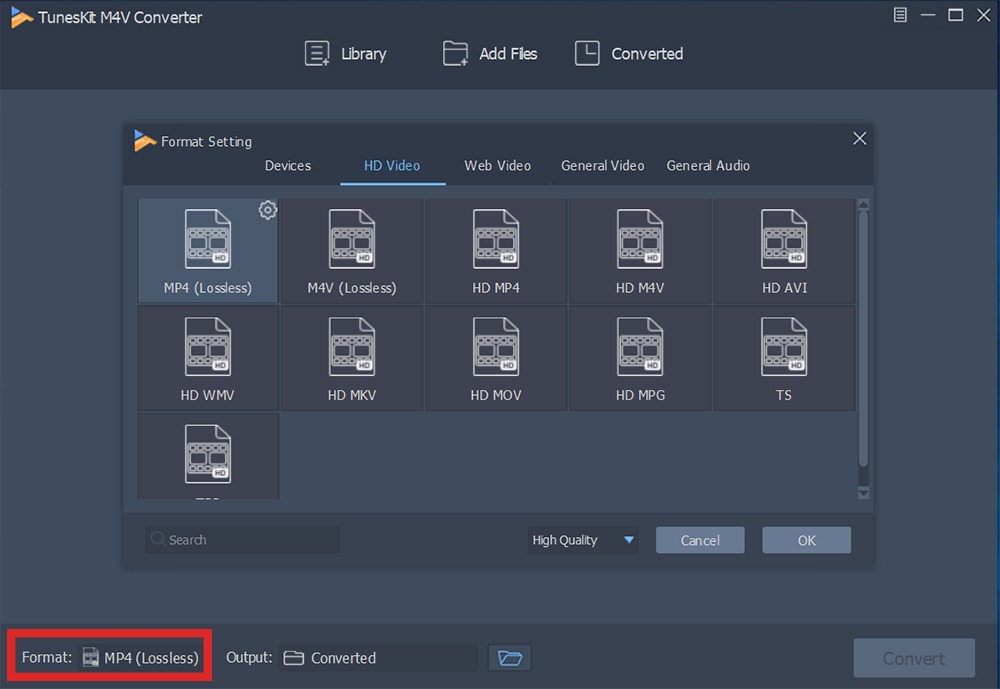Pick the TS format tile
The width and height of the screenshot is (1000, 689).
point(784,358)
